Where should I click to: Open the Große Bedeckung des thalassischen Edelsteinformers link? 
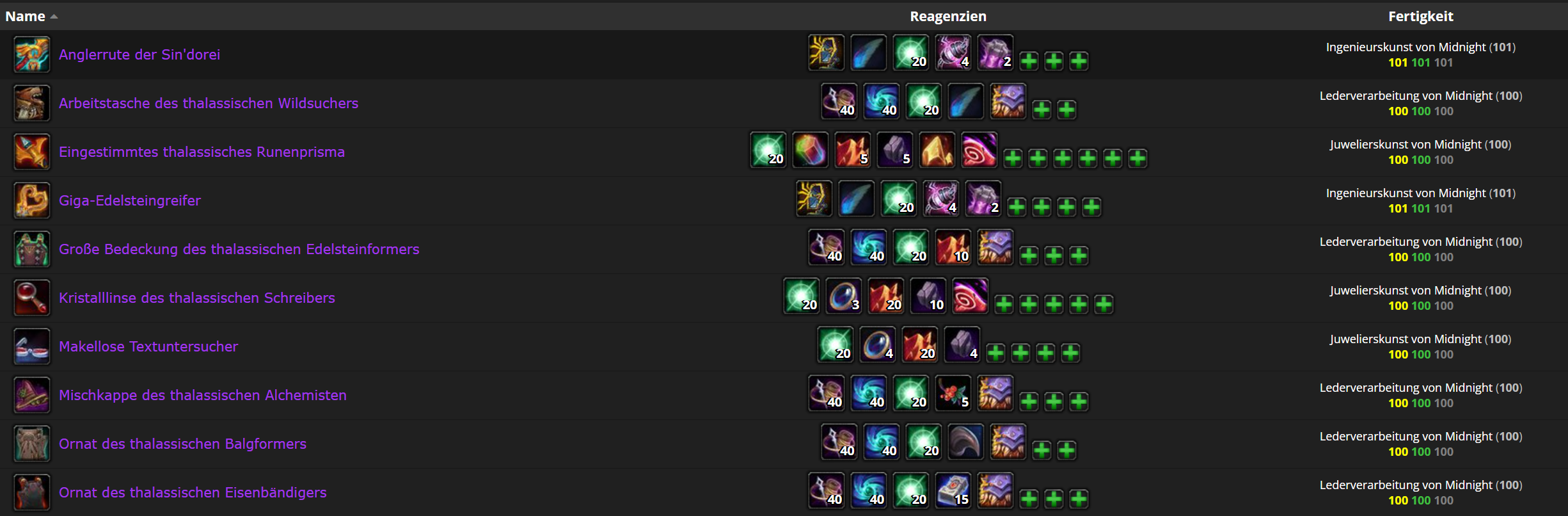click(x=239, y=249)
